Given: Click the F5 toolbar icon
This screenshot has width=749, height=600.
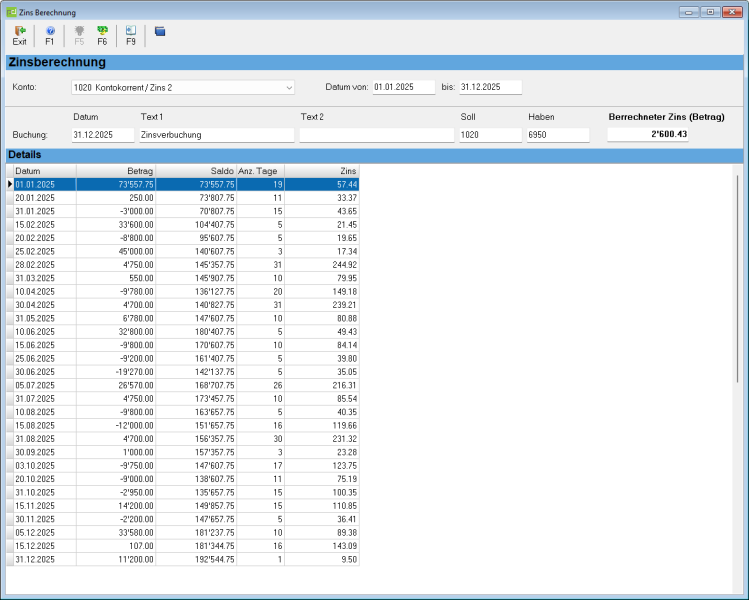Looking at the screenshot, I should (79, 35).
